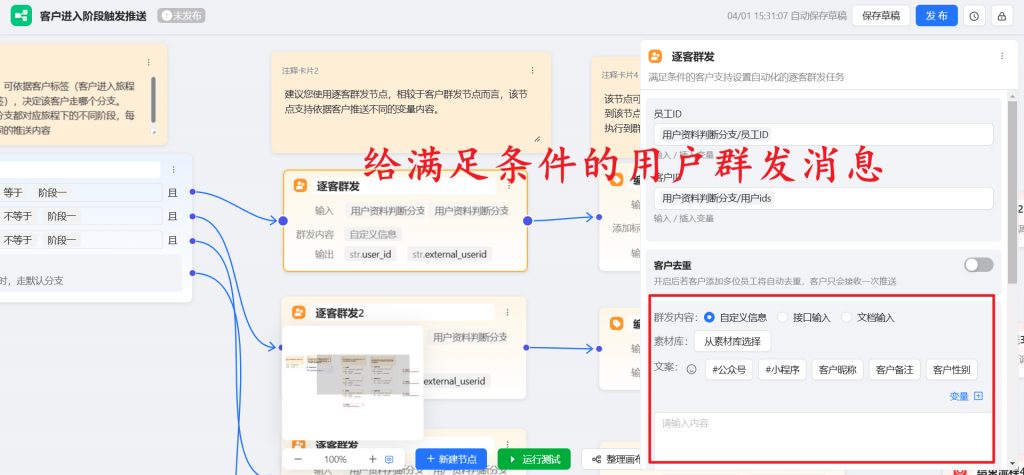Click 保存草稿 button
The height and width of the screenshot is (475, 1024).
coord(881,16)
